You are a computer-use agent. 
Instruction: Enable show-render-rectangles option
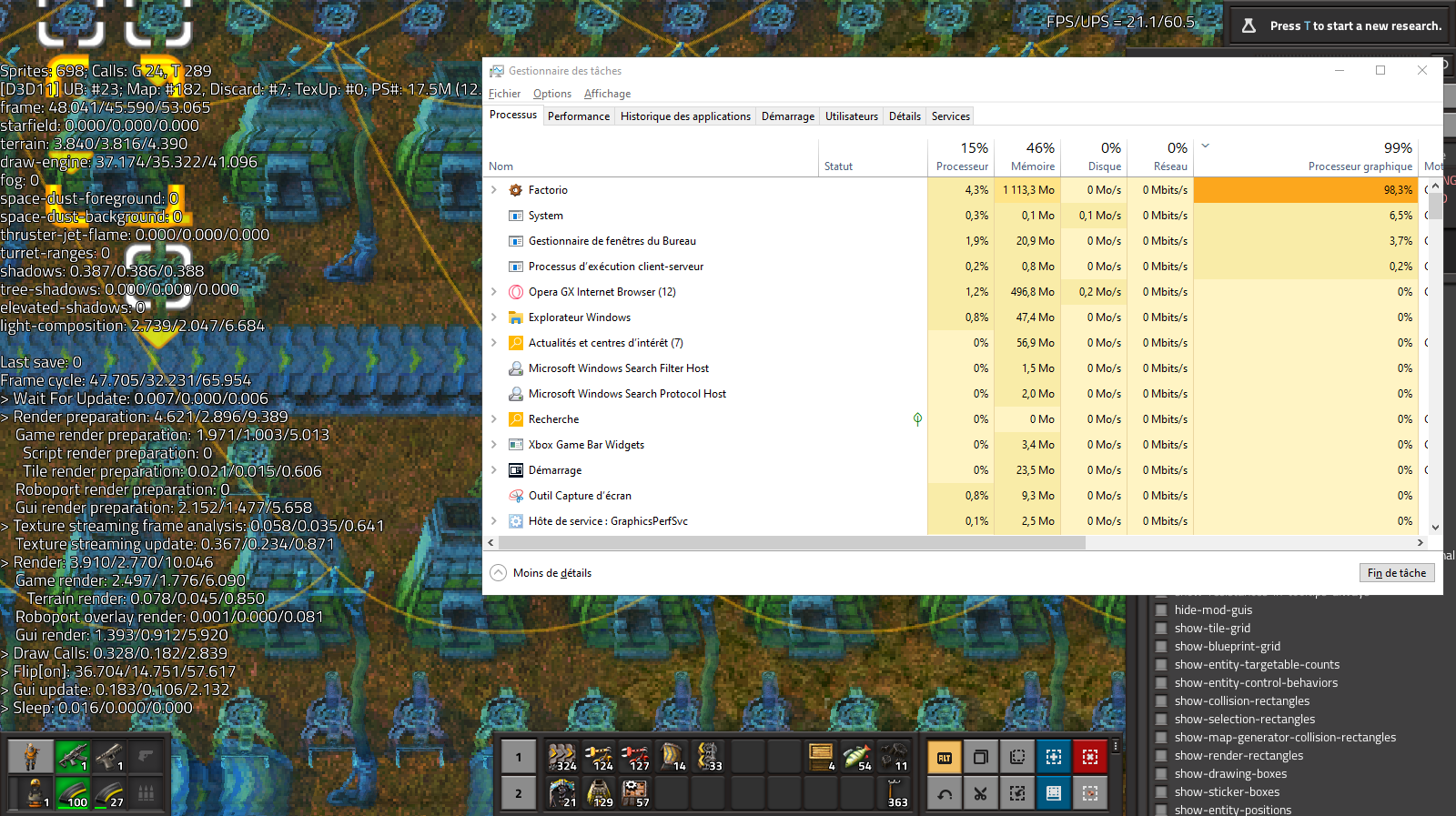coord(1161,755)
